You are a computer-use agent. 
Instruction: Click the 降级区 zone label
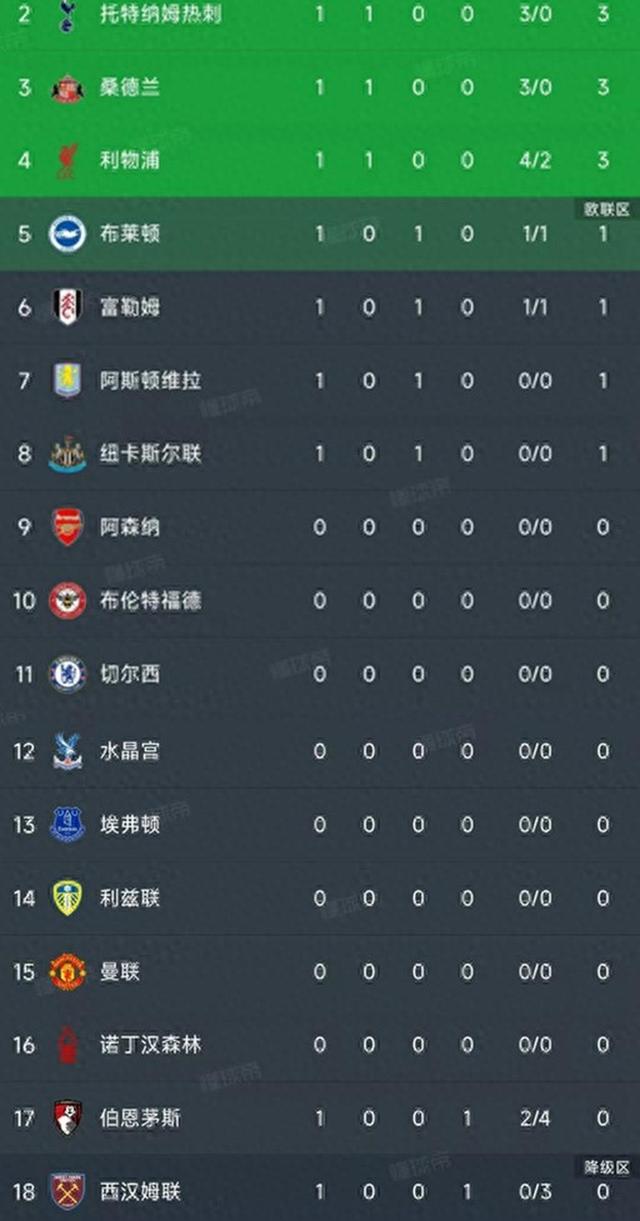point(607,1167)
